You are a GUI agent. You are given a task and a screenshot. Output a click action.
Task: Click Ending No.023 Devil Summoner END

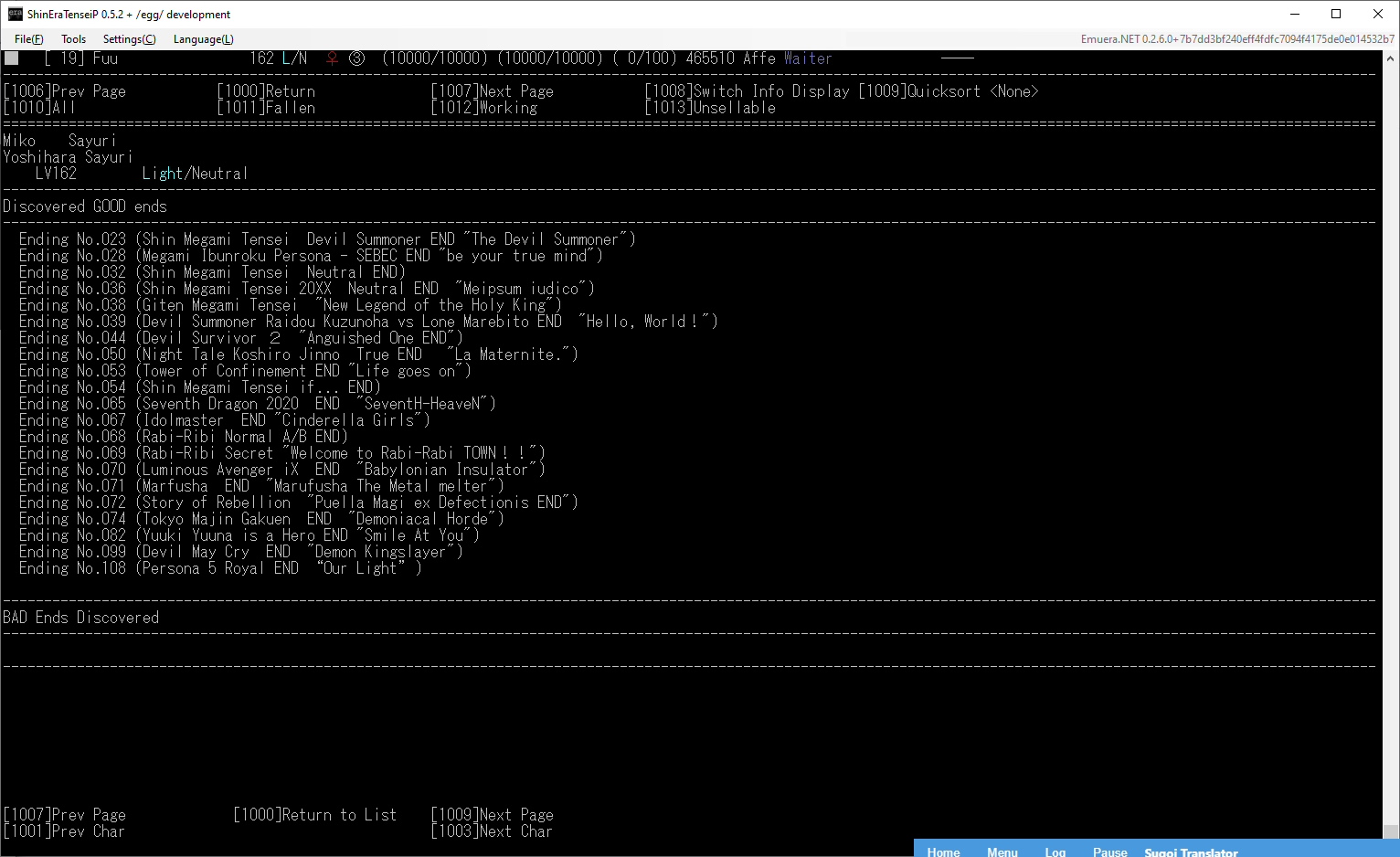click(327, 239)
